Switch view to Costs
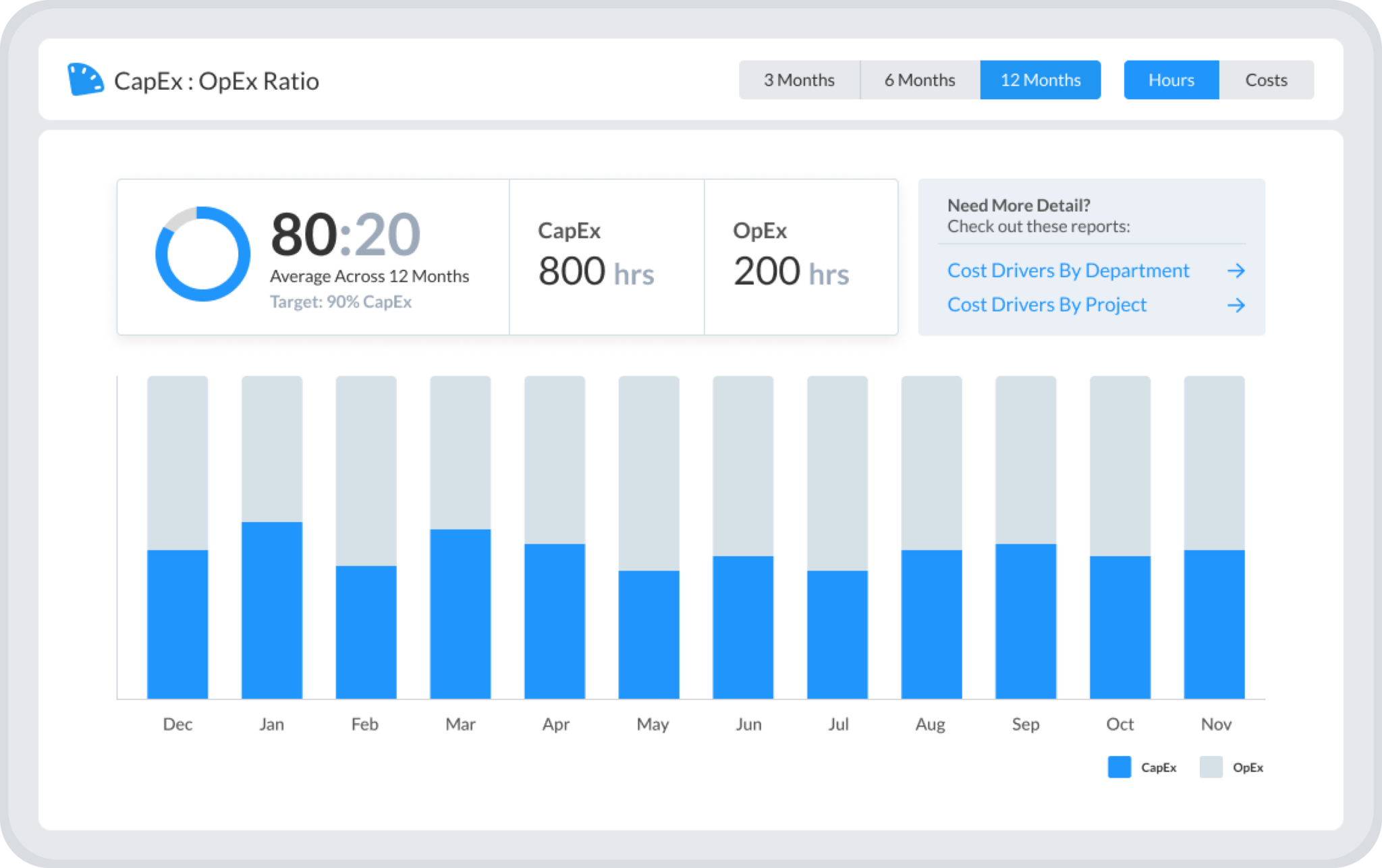This screenshot has height=868, width=1382. coord(1266,80)
